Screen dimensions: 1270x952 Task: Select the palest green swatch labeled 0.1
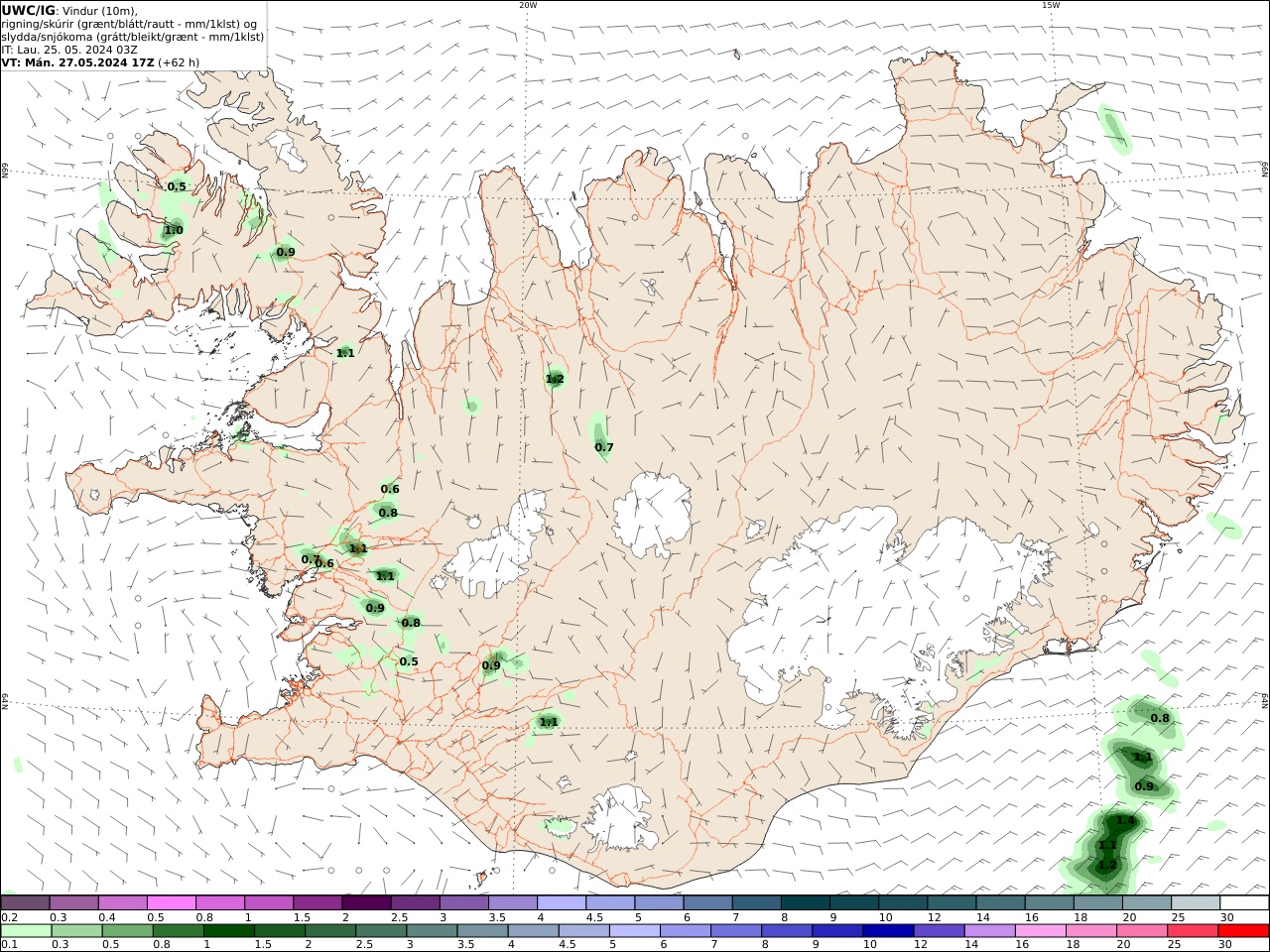pos(26,931)
